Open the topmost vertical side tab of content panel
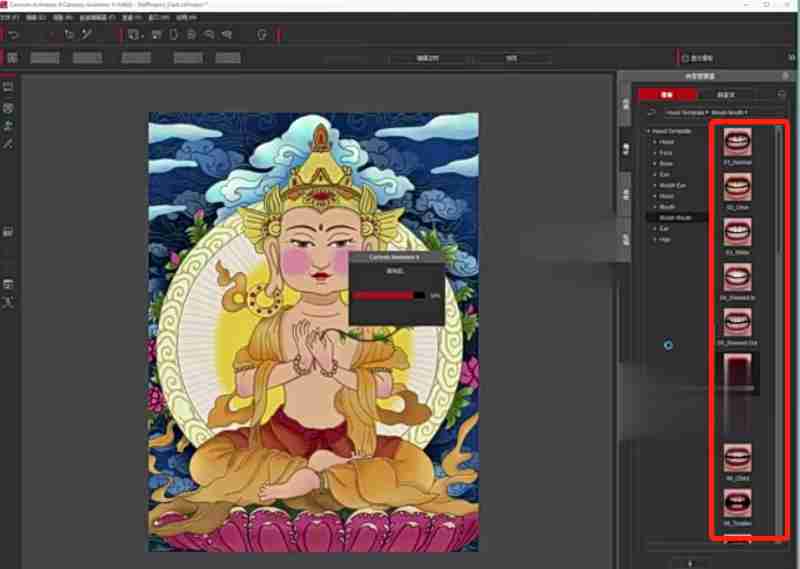The height and width of the screenshot is (569, 800). [x=626, y=105]
